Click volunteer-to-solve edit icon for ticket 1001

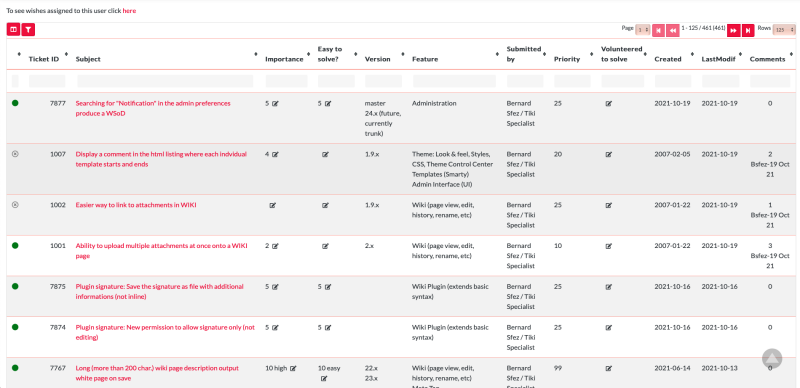(609, 246)
